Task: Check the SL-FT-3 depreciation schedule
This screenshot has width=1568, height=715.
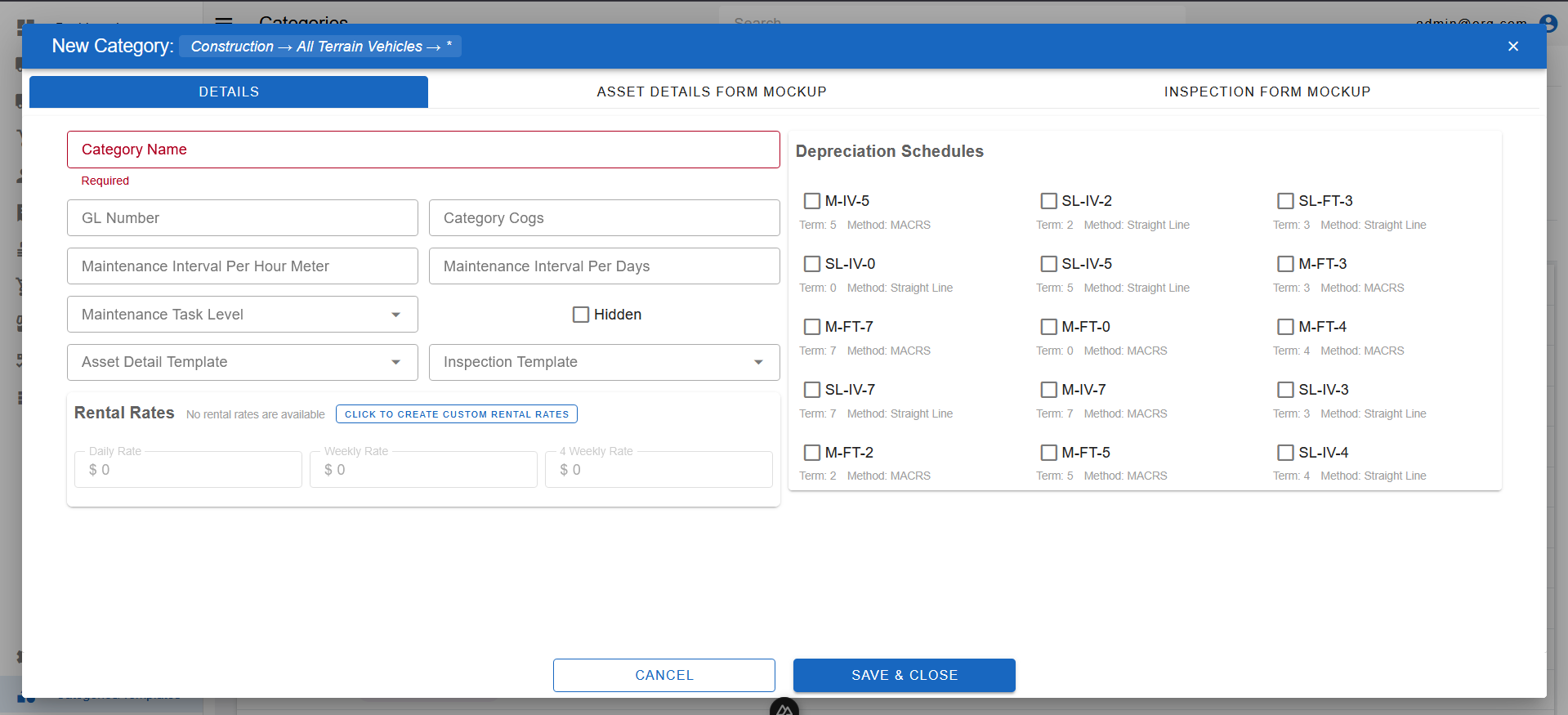Action: point(1285,201)
